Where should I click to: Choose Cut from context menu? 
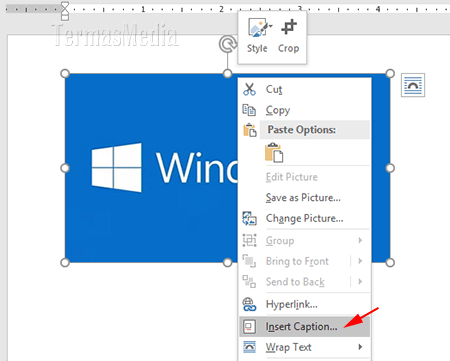pos(304,89)
